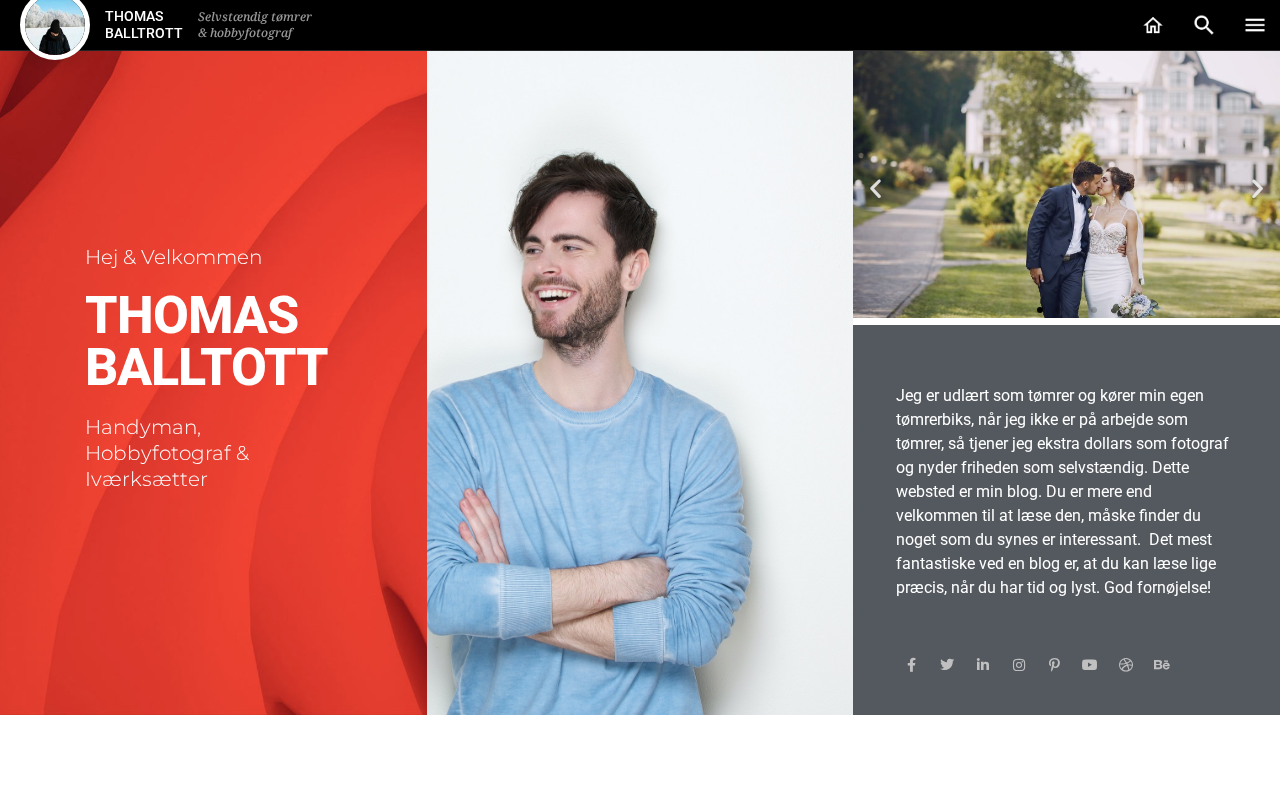Viewport: 1280px width, 800px height.
Task: Click the portrait of the smiling man
Action: [x=640, y=383]
